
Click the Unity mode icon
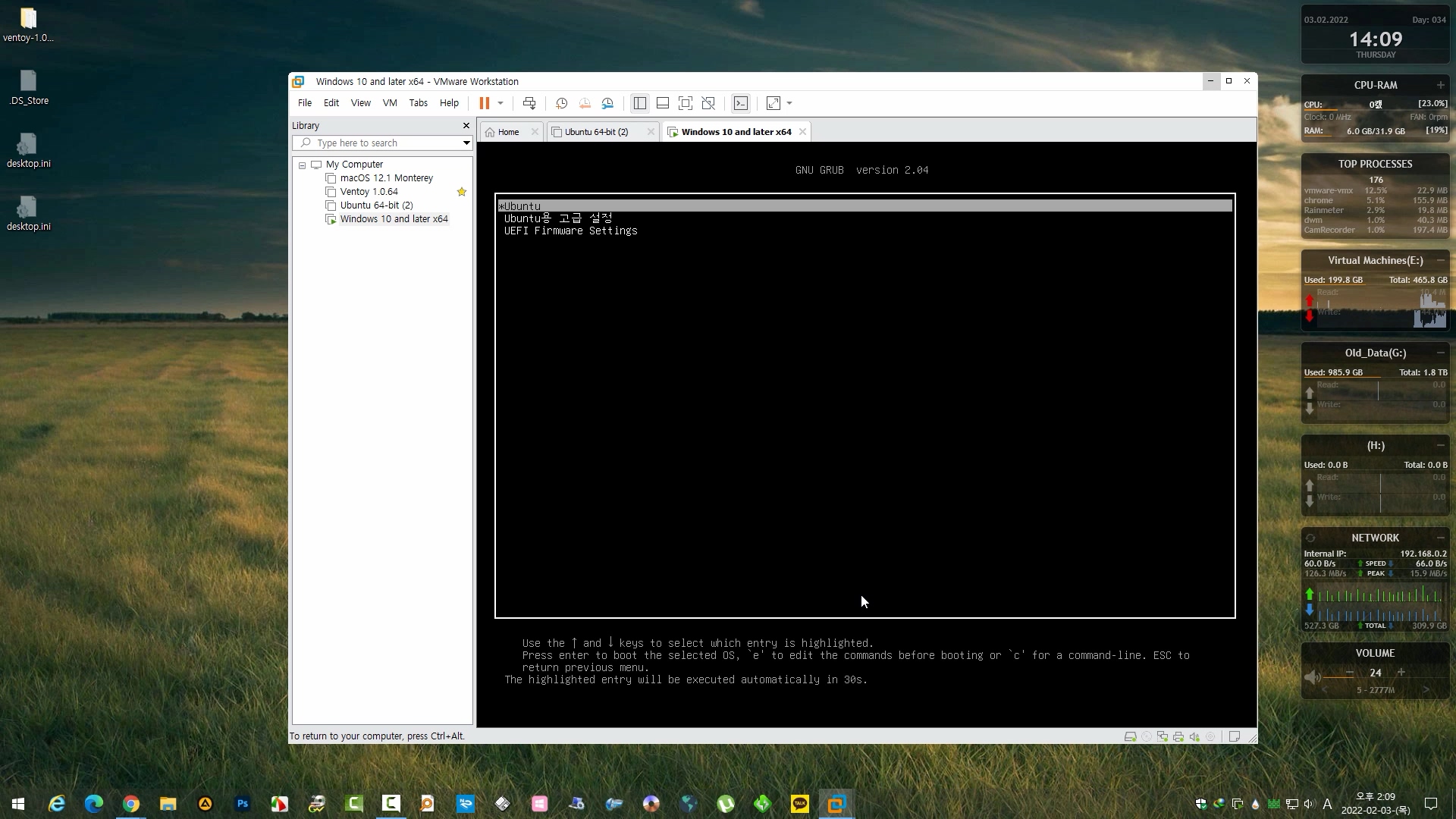[x=708, y=103]
